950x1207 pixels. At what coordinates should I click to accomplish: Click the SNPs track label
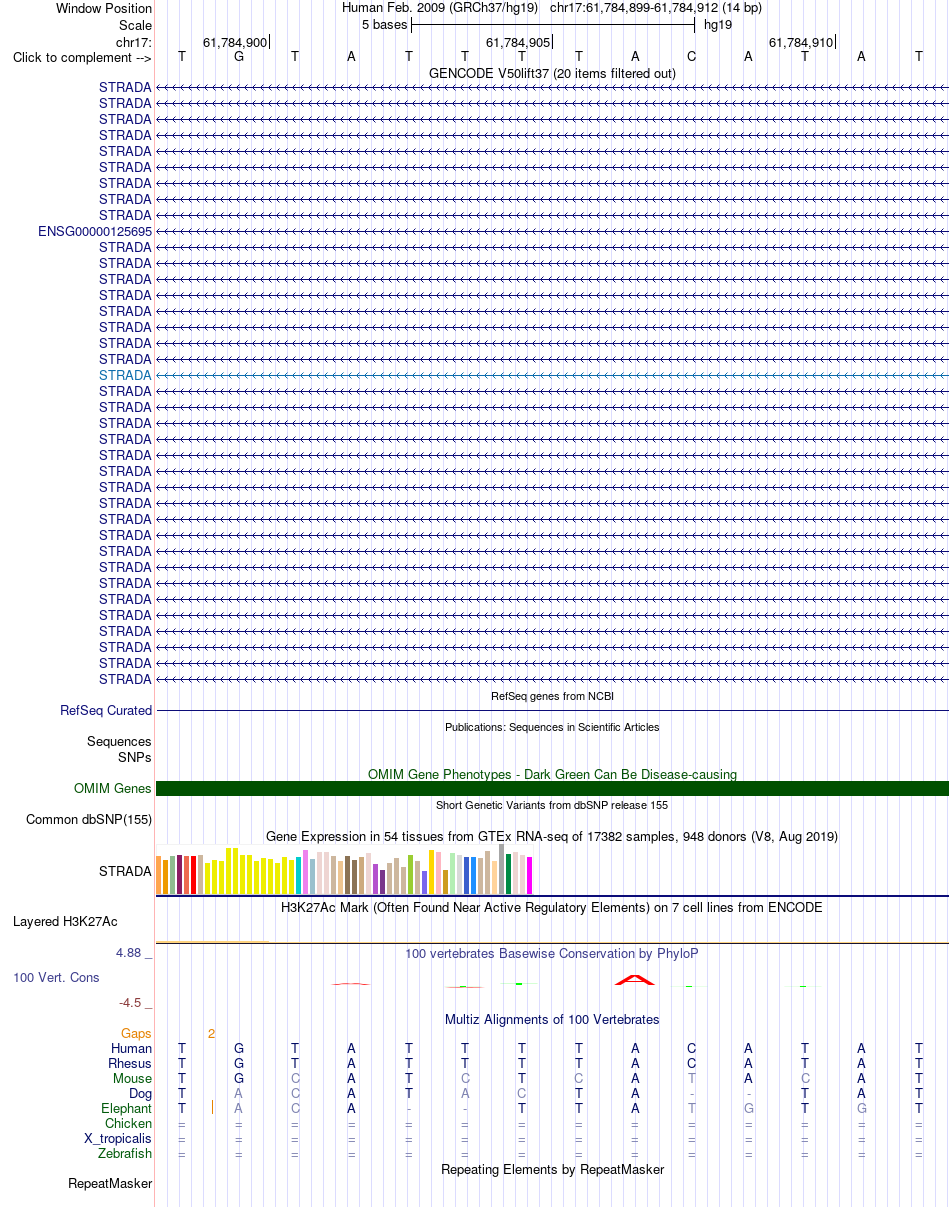[x=135, y=757]
